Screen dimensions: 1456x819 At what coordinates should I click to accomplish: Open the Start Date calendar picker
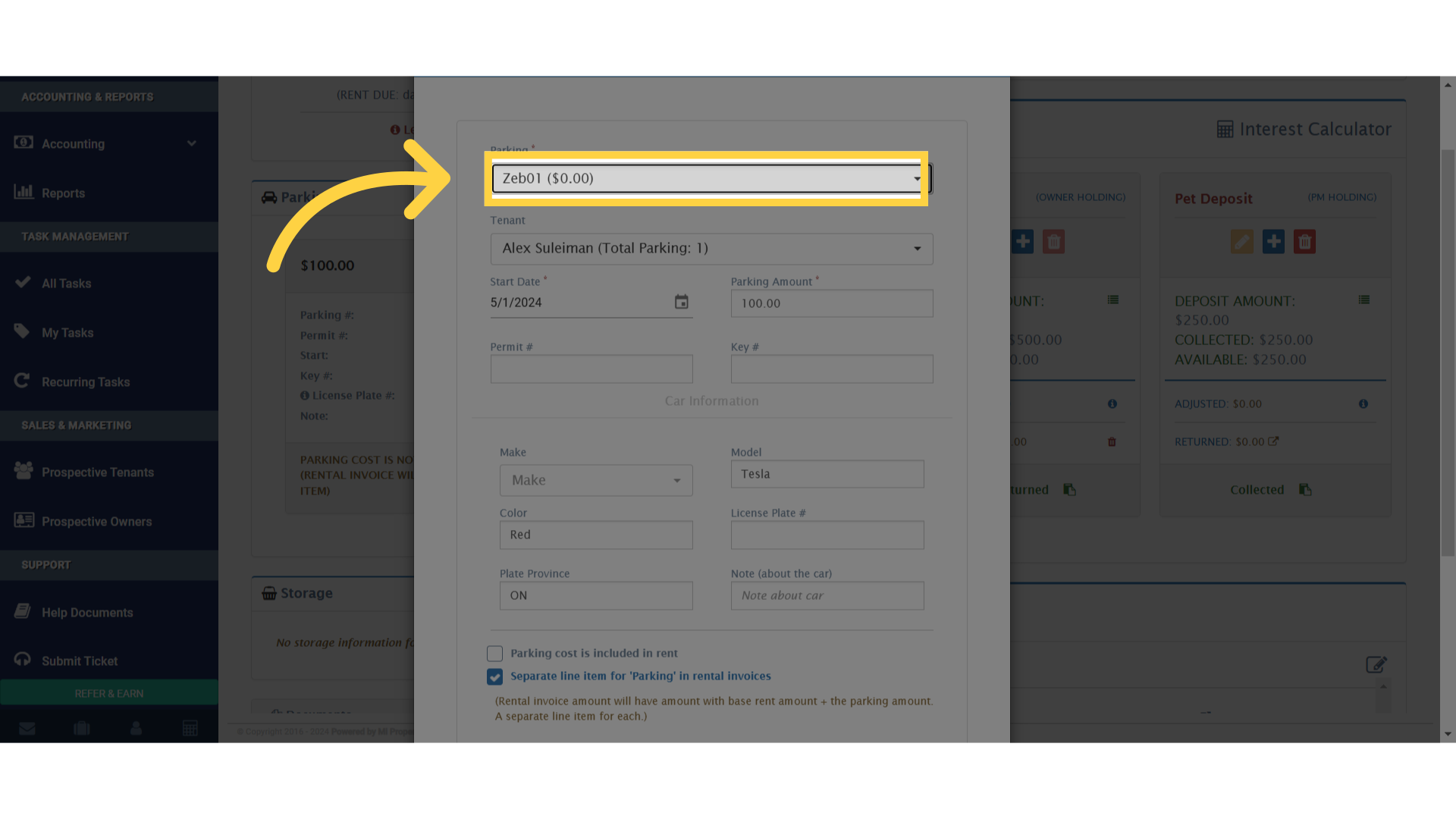point(682,302)
